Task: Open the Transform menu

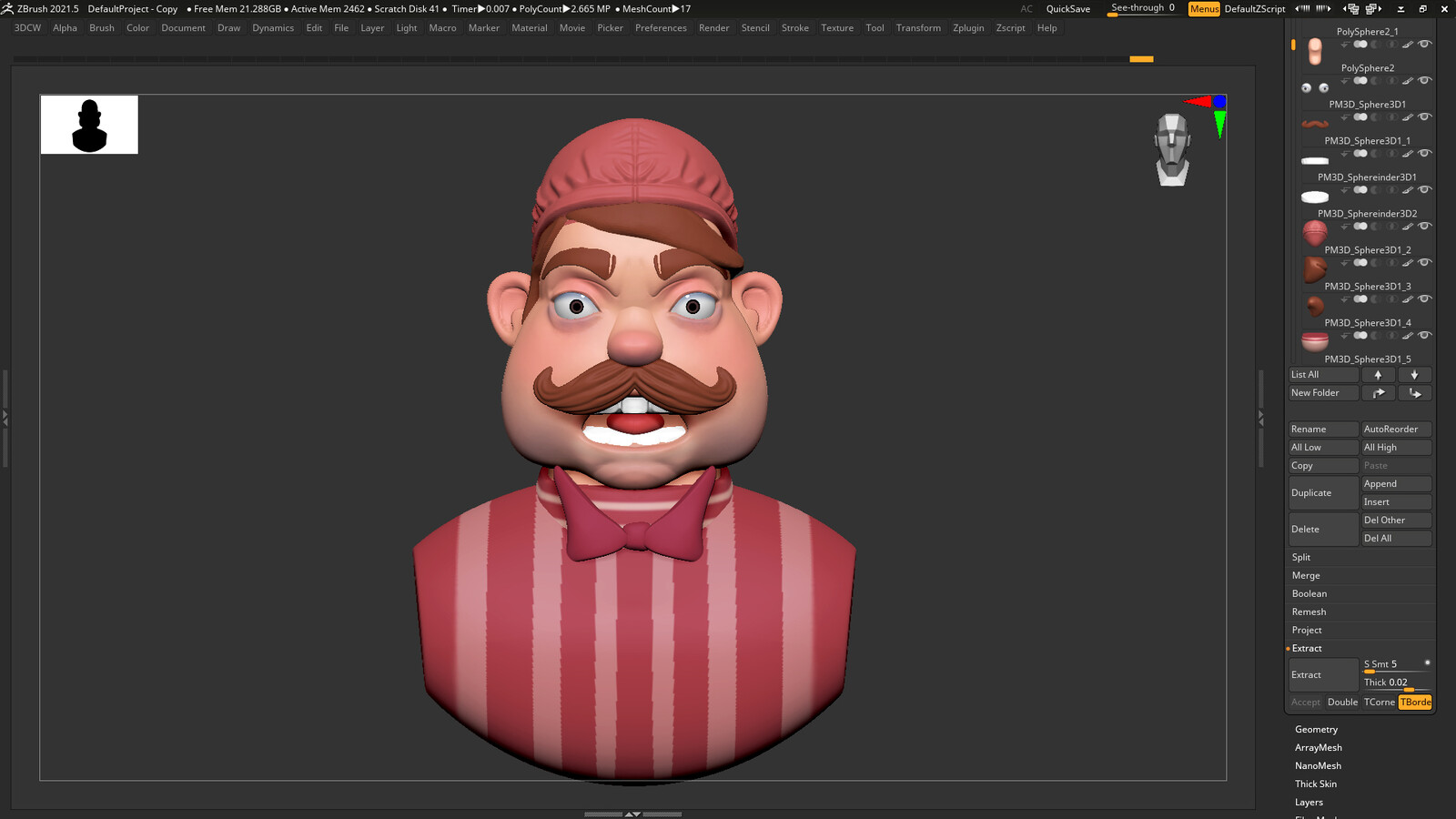Action: pos(918,28)
